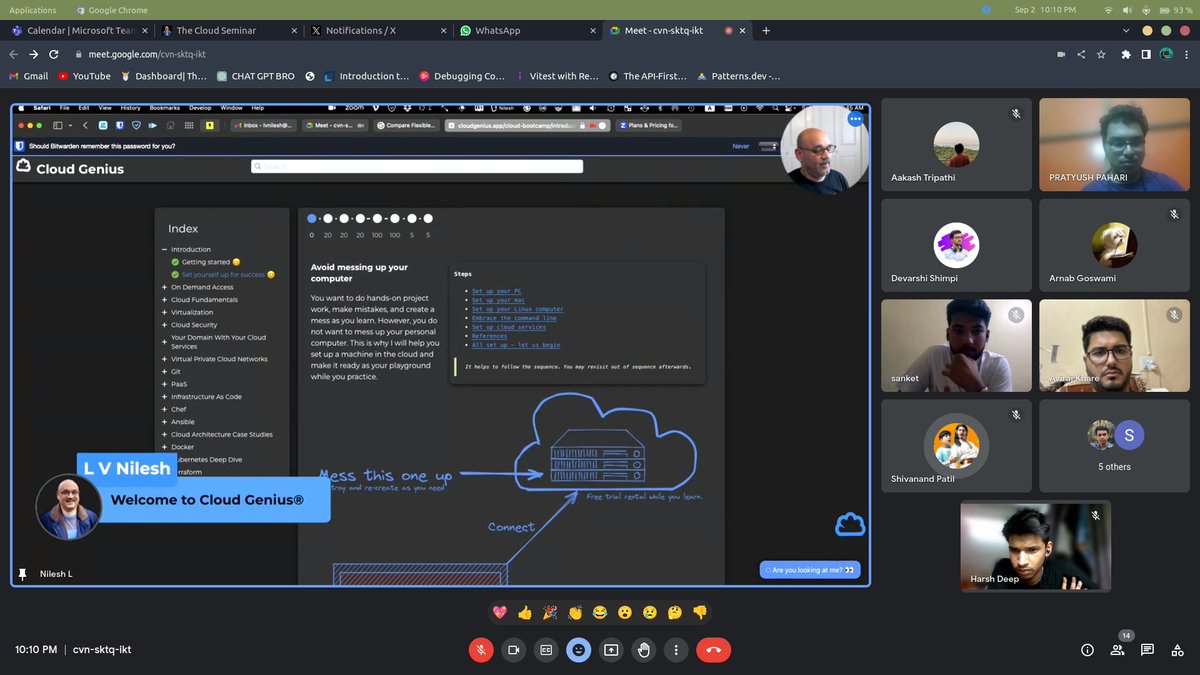1200x675 pixels.
Task: Open the Gmail bookmark
Action: pyautogui.click(x=29, y=76)
